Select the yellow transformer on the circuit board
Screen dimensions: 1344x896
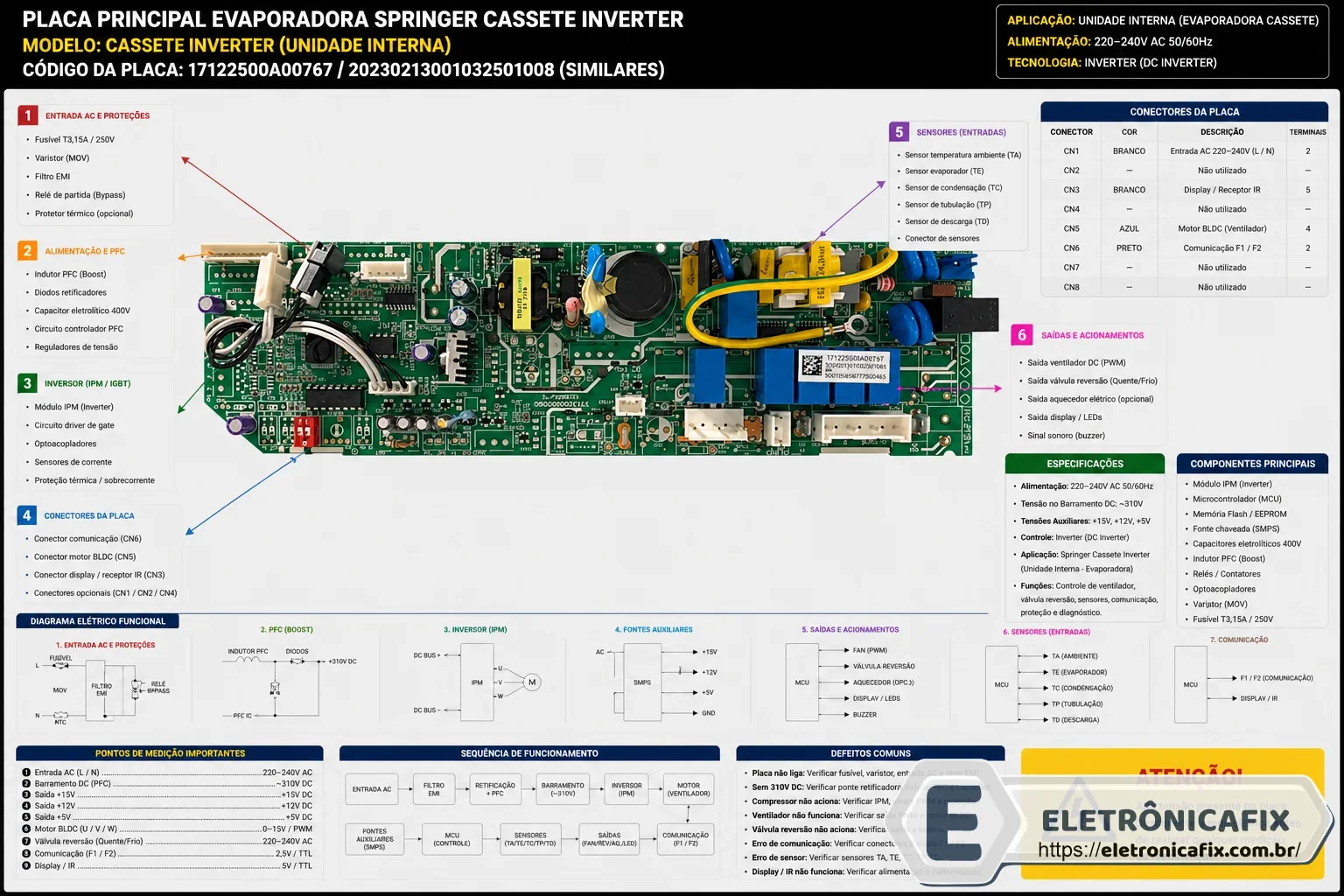521,294
